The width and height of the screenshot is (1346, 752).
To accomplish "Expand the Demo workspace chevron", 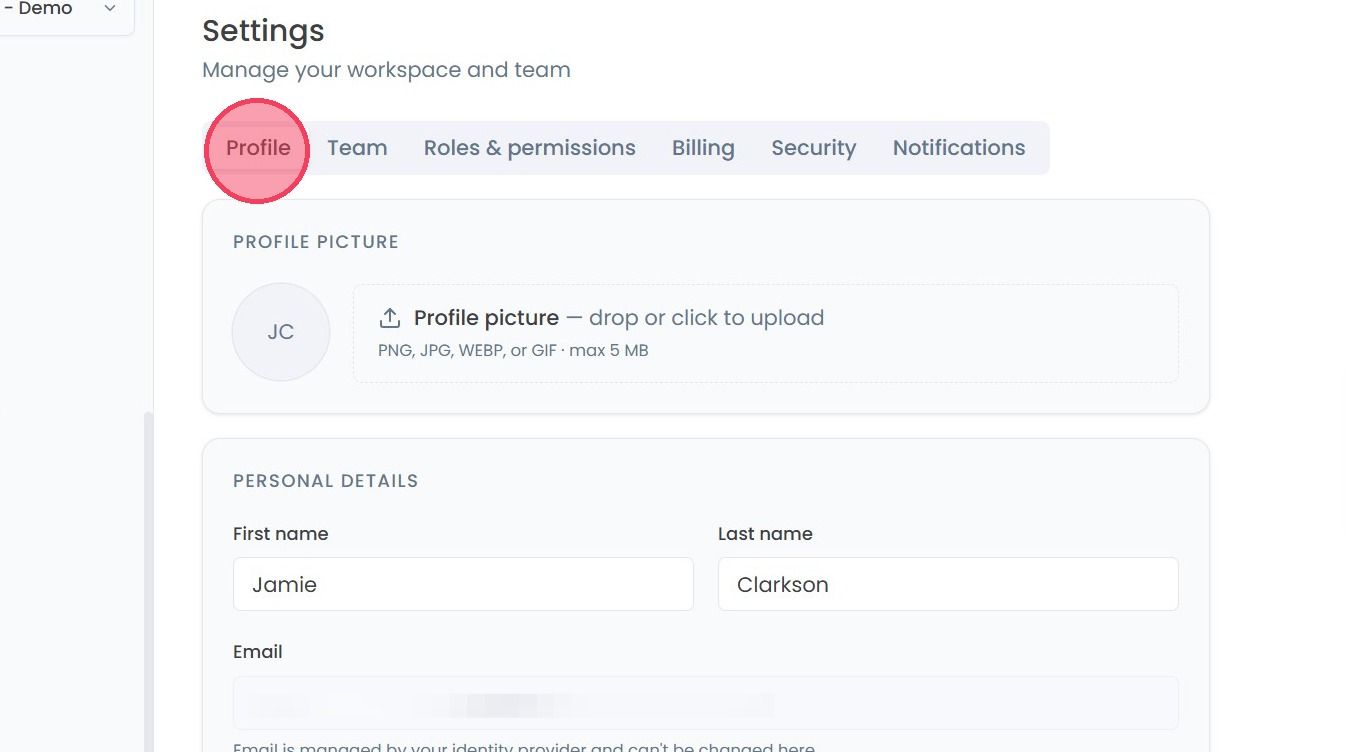I will [x=110, y=8].
